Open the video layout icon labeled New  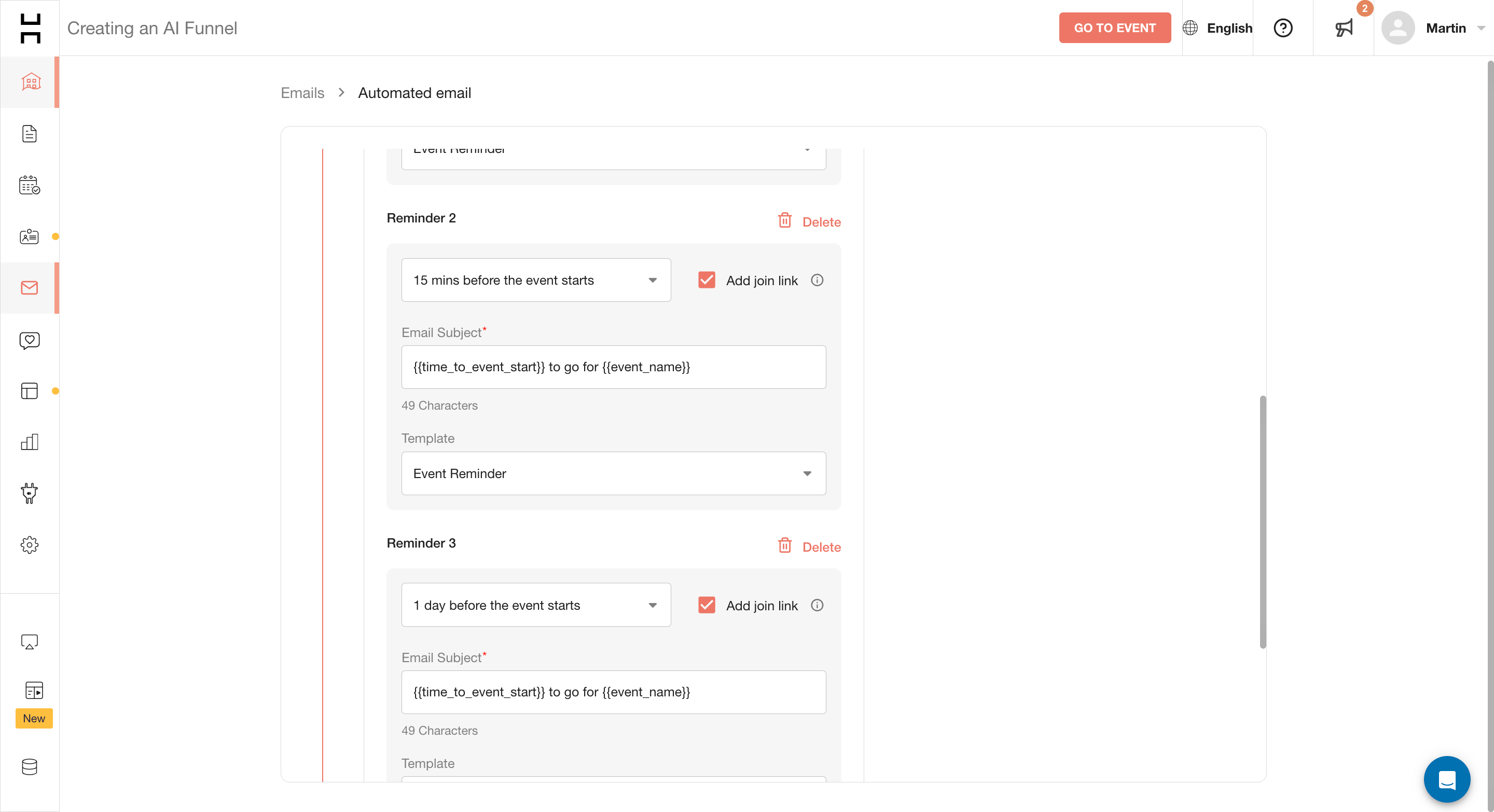click(x=34, y=690)
